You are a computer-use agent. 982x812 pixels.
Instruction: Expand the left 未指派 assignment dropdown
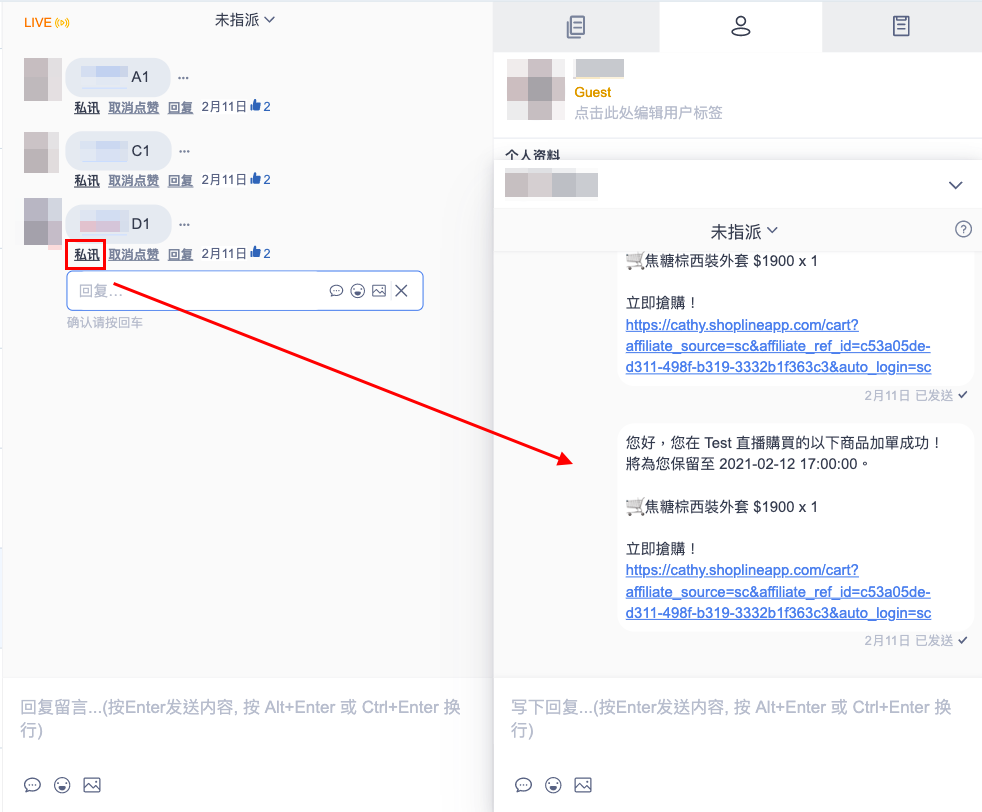point(245,20)
